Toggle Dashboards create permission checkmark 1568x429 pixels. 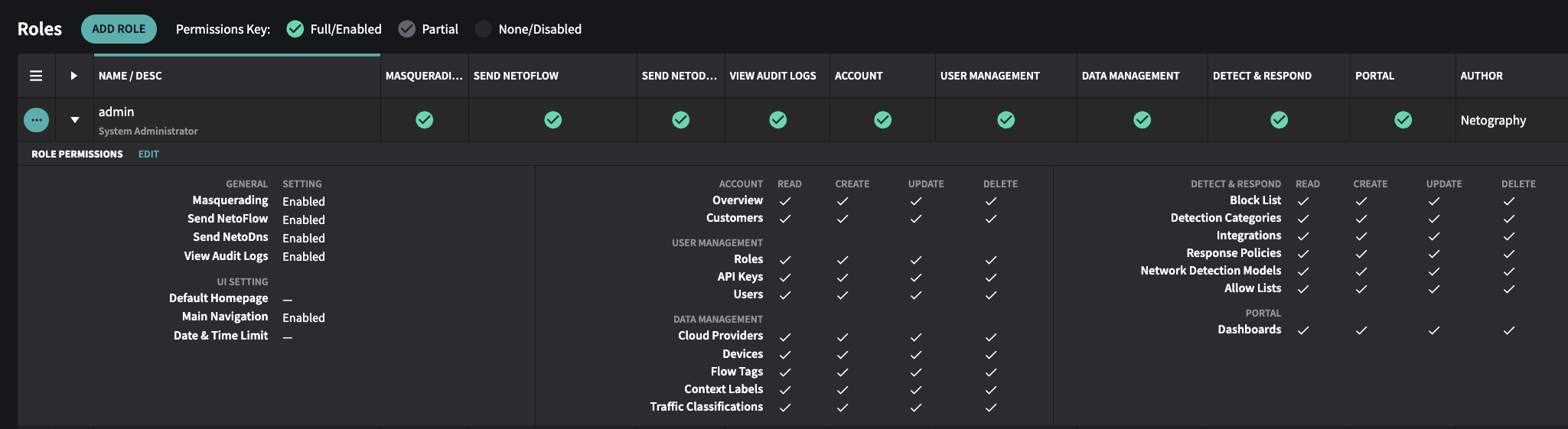[1361, 330]
